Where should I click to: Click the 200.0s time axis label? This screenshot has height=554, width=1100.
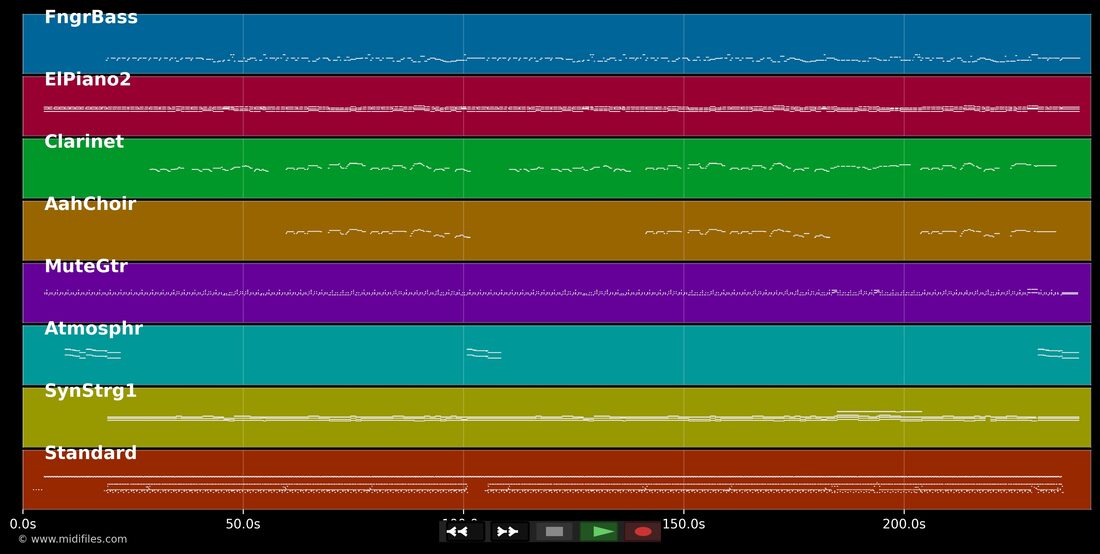[x=904, y=524]
